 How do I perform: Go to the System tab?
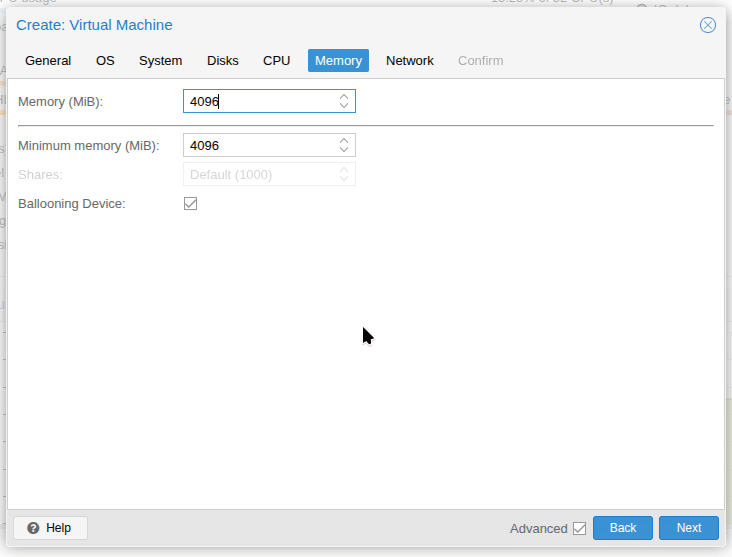click(160, 61)
